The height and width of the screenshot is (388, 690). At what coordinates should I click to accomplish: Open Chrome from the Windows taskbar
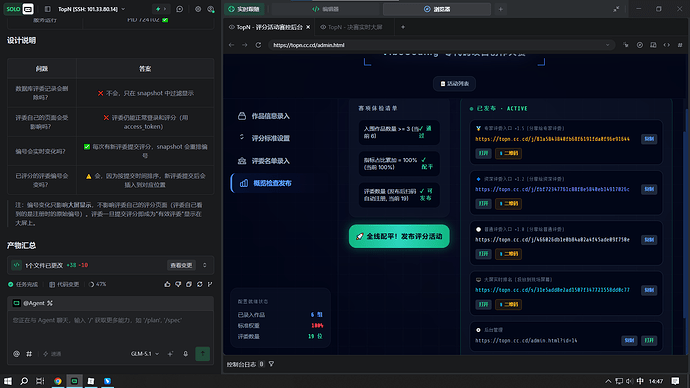58,381
